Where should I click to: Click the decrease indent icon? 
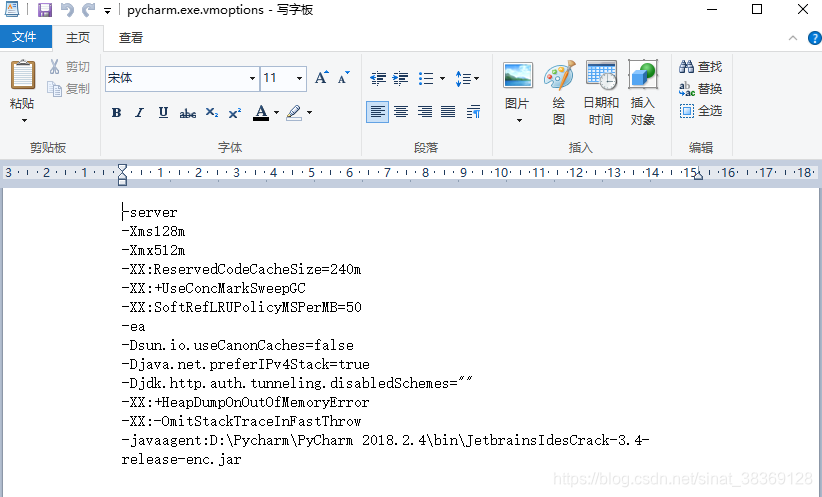[x=378, y=78]
